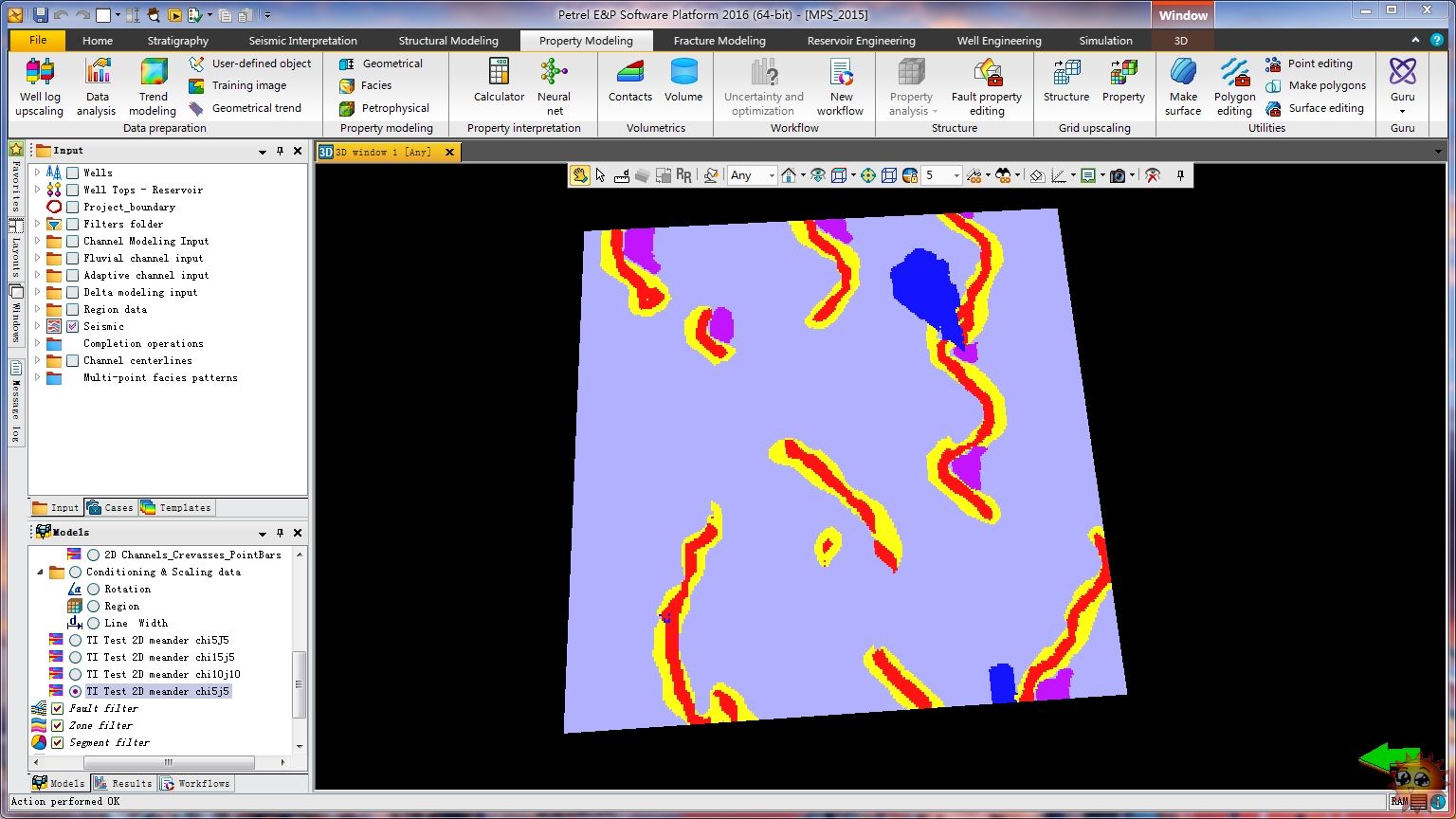This screenshot has height=819, width=1456.
Task: Activate the measure distance ruler tool
Action: [x=622, y=175]
